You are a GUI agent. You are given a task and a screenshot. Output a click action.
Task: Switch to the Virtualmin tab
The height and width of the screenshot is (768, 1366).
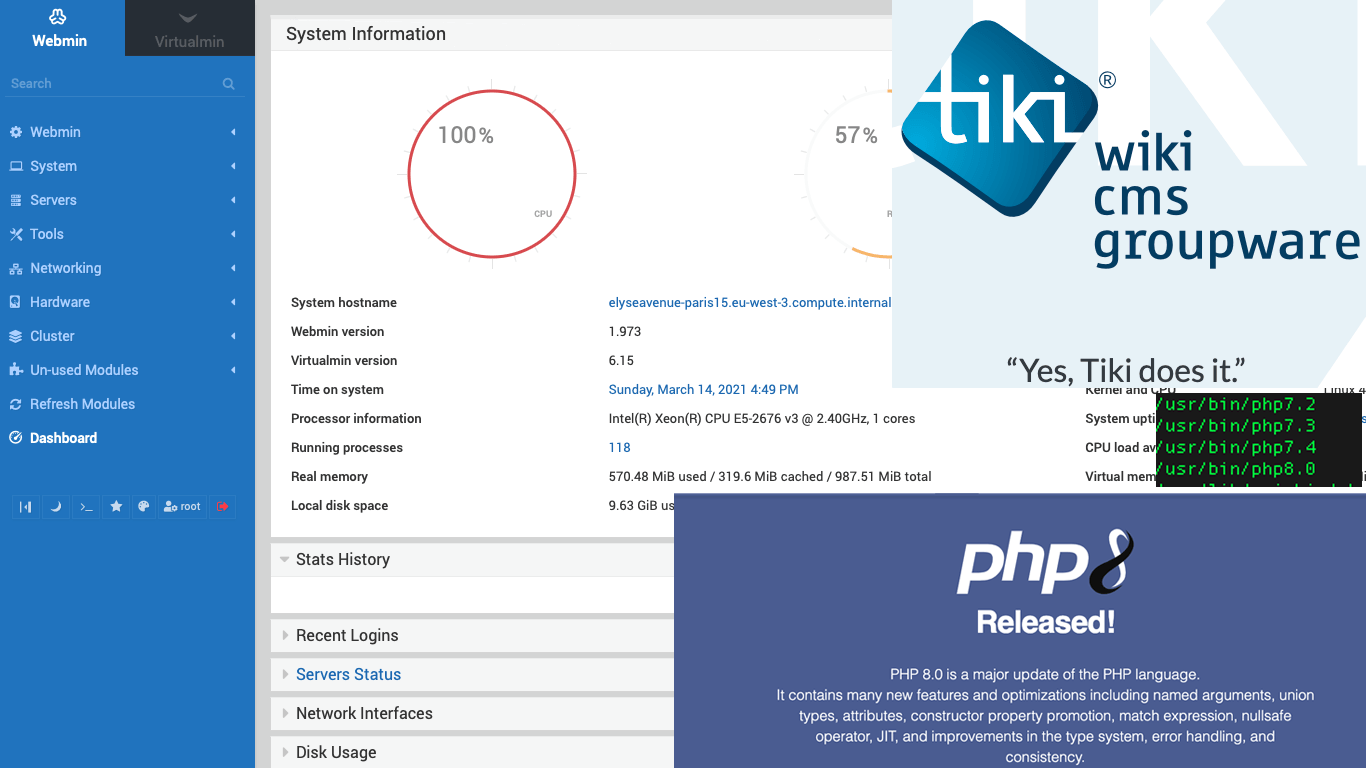(189, 28)
